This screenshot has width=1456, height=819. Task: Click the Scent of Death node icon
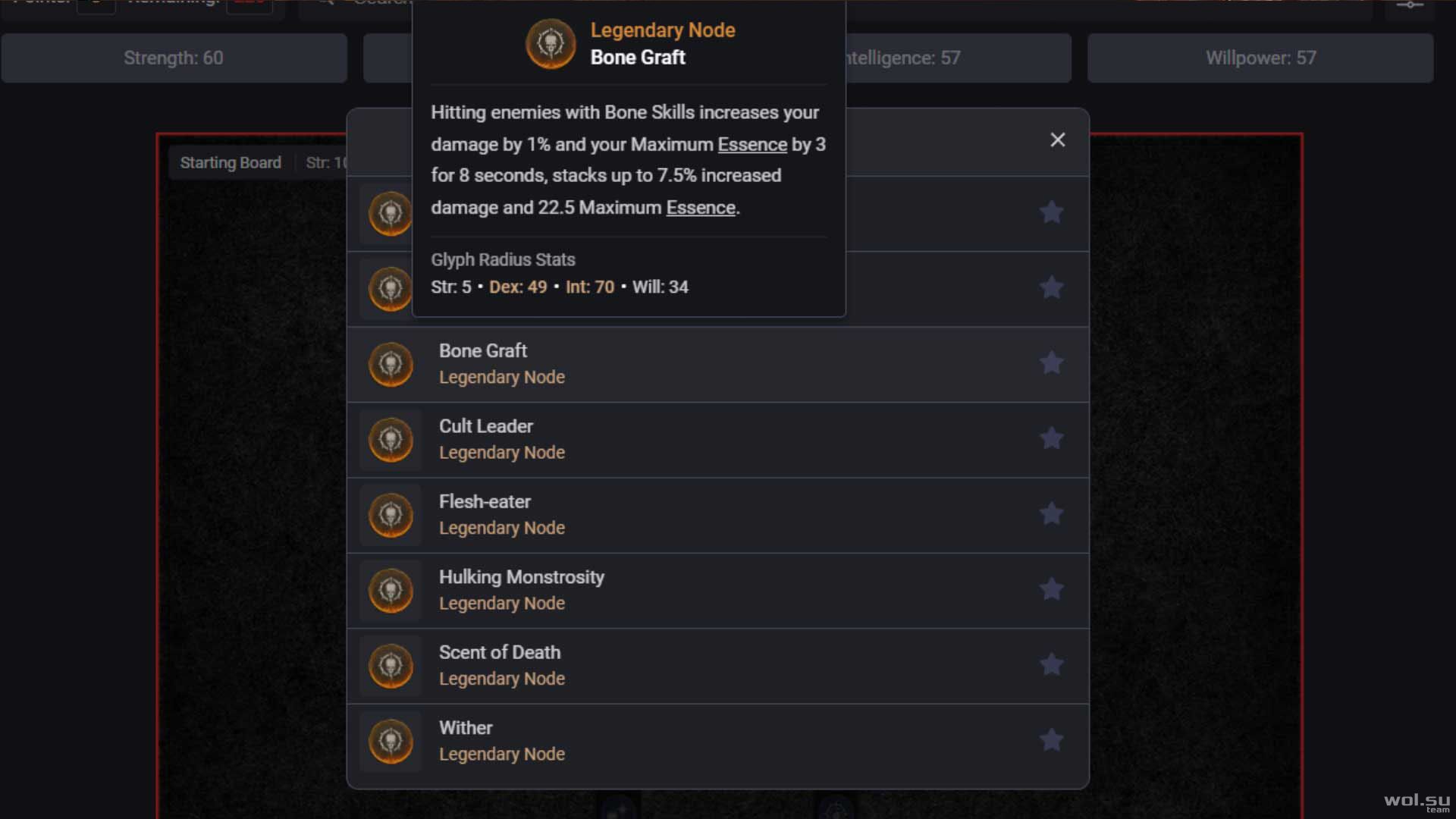pos(391,666)
